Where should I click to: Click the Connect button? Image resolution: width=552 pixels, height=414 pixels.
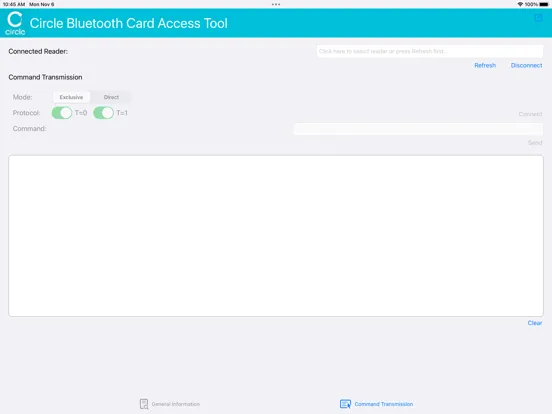530,114
